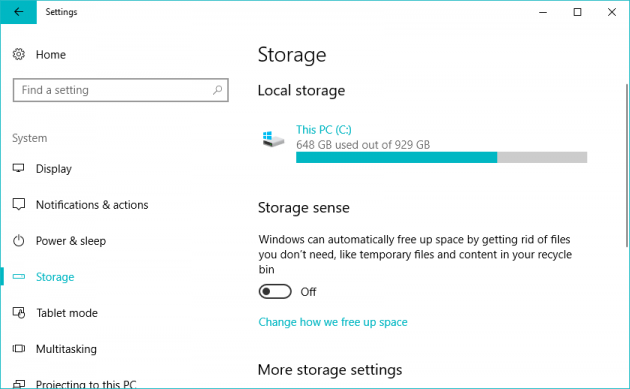
Task: Open Change how we free up space
Action: click(x=333, y=322)
